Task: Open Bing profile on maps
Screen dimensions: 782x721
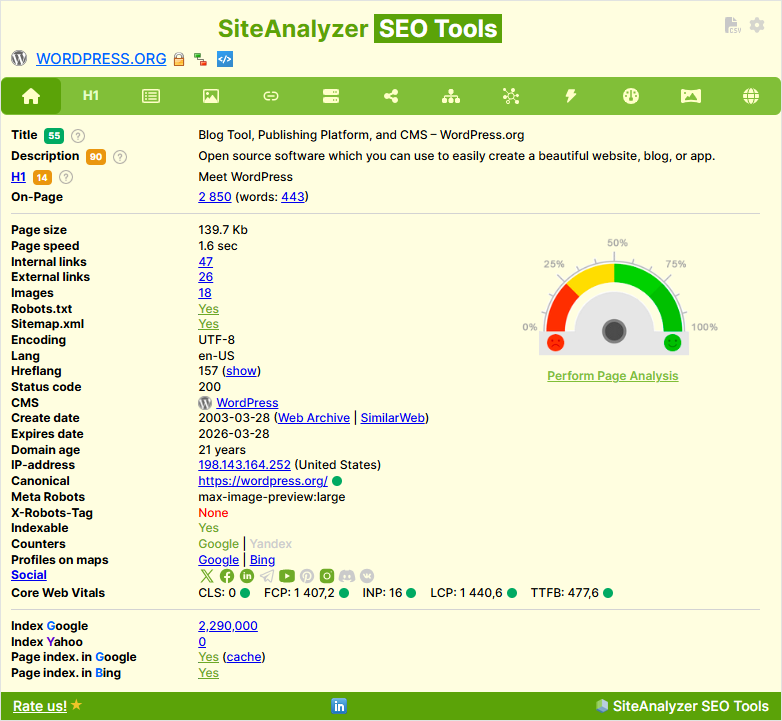Action: click(x=262, y=560)
